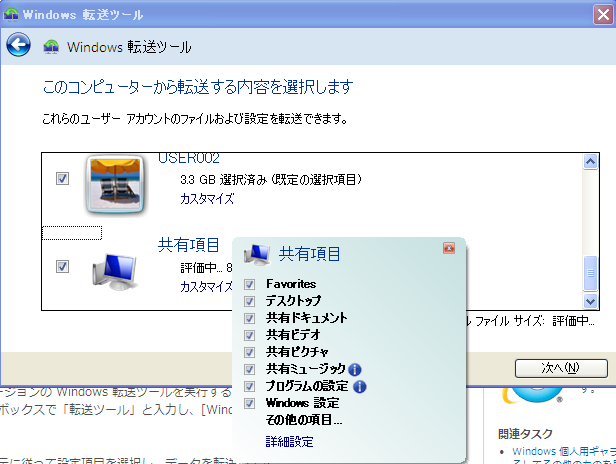This screenshot has height=464, width=616.
Task: Click the 共有項目 heading in the account list
Action: click(189, 245)
